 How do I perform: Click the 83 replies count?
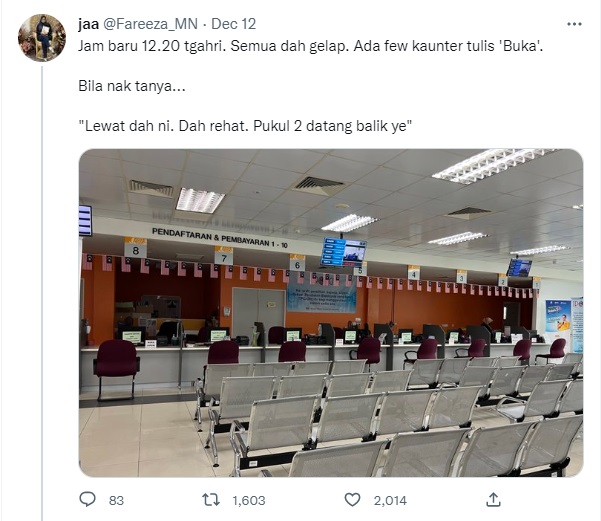pyautogui.click(x=116, y=500)
